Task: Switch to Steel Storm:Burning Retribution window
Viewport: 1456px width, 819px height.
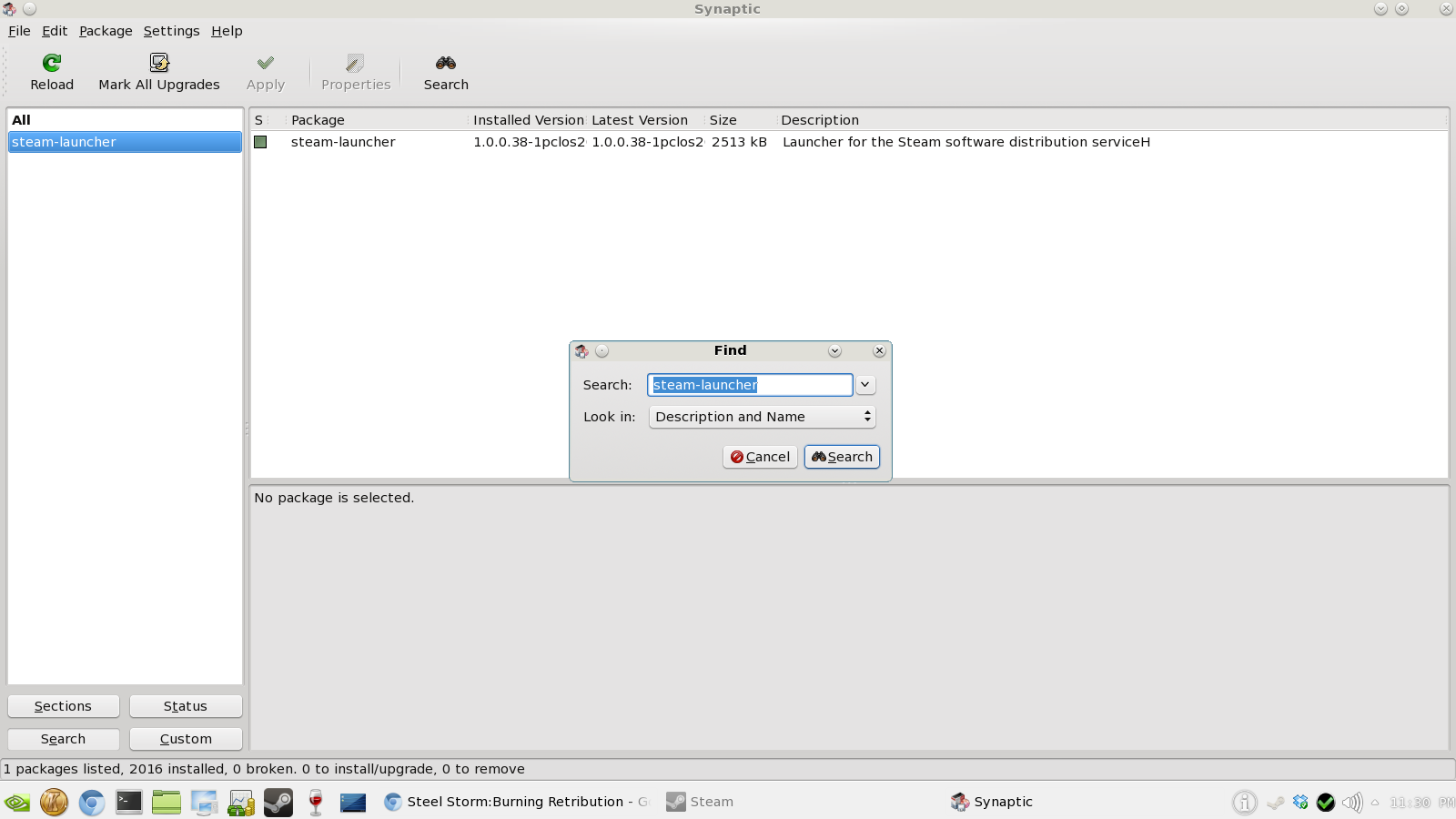Action: pos(516,802)
